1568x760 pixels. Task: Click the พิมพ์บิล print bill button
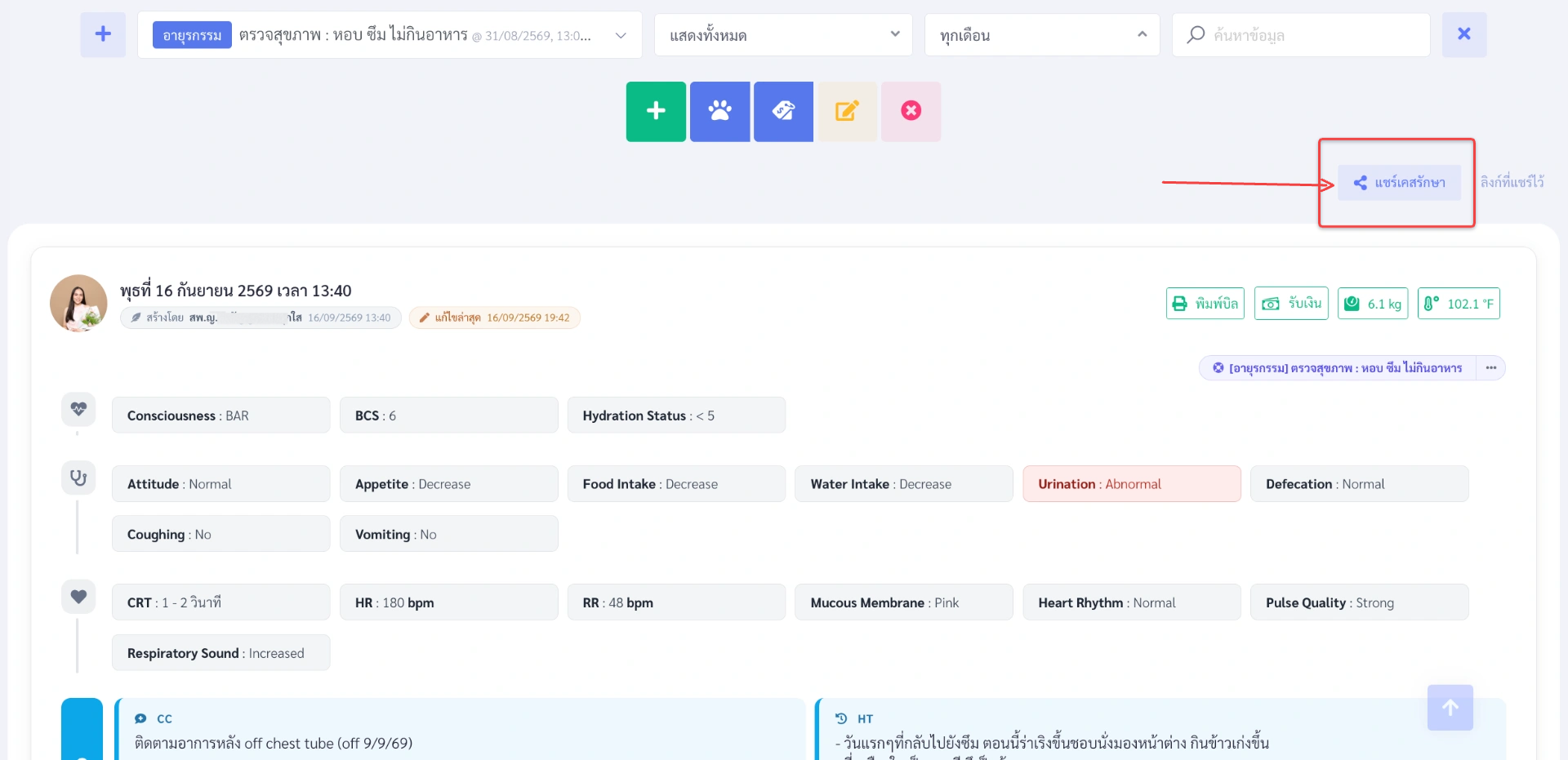pyautogui.click(x=1205, y=304)
